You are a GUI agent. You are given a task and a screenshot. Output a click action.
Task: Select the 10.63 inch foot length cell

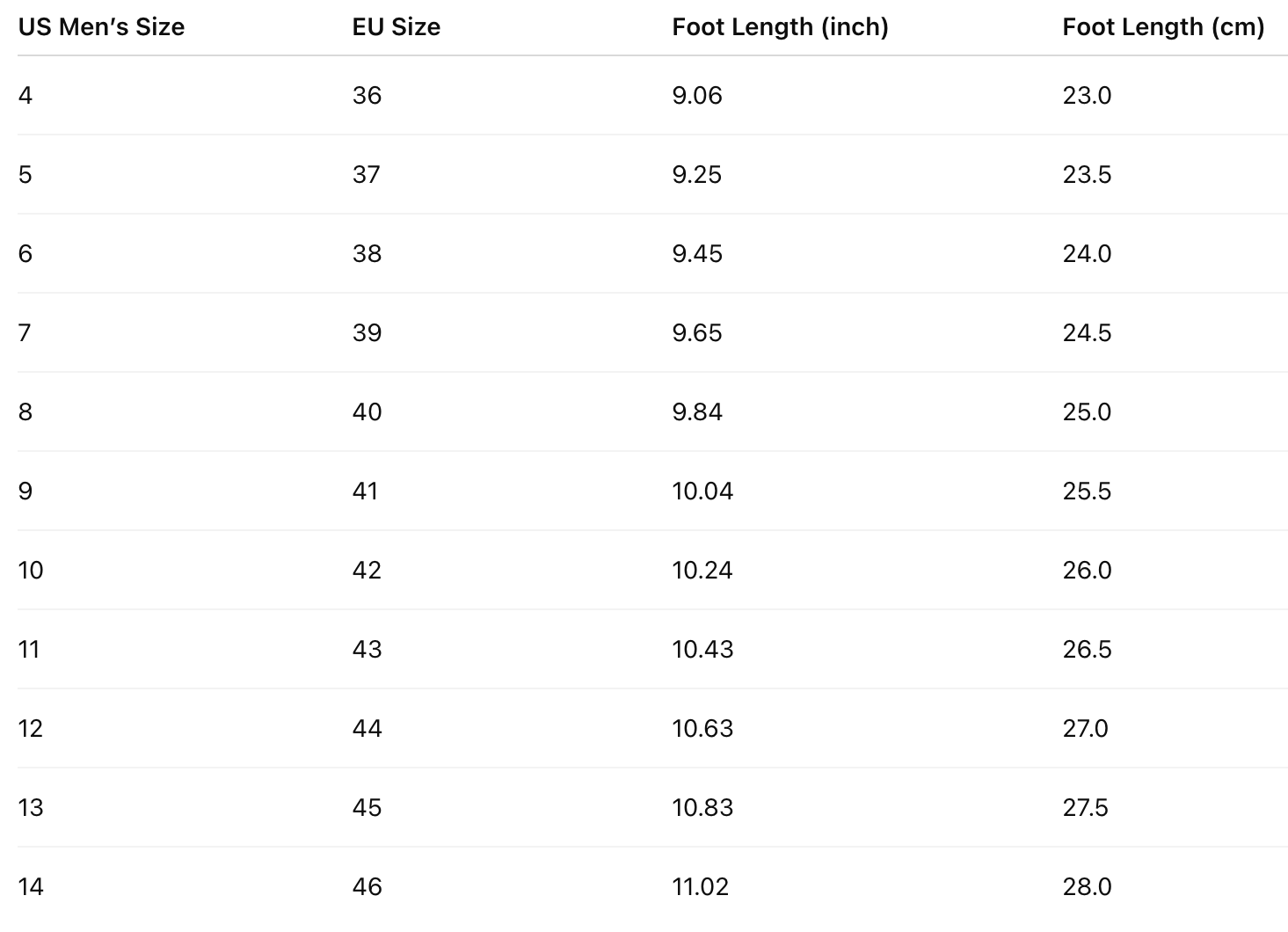coord(702,728)
